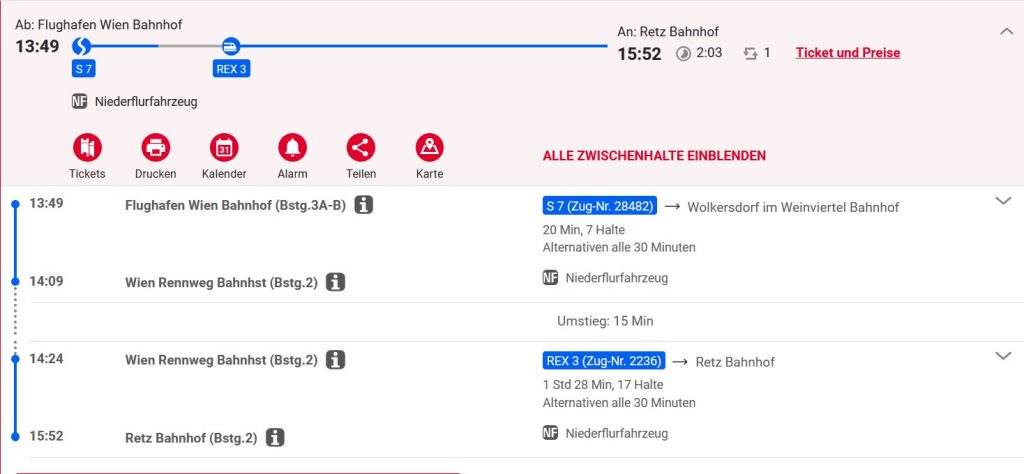Share the connection using Teilen icon
Viewport: 1024px width, 474px height.
pyautogui.click(x=361, y=148)
